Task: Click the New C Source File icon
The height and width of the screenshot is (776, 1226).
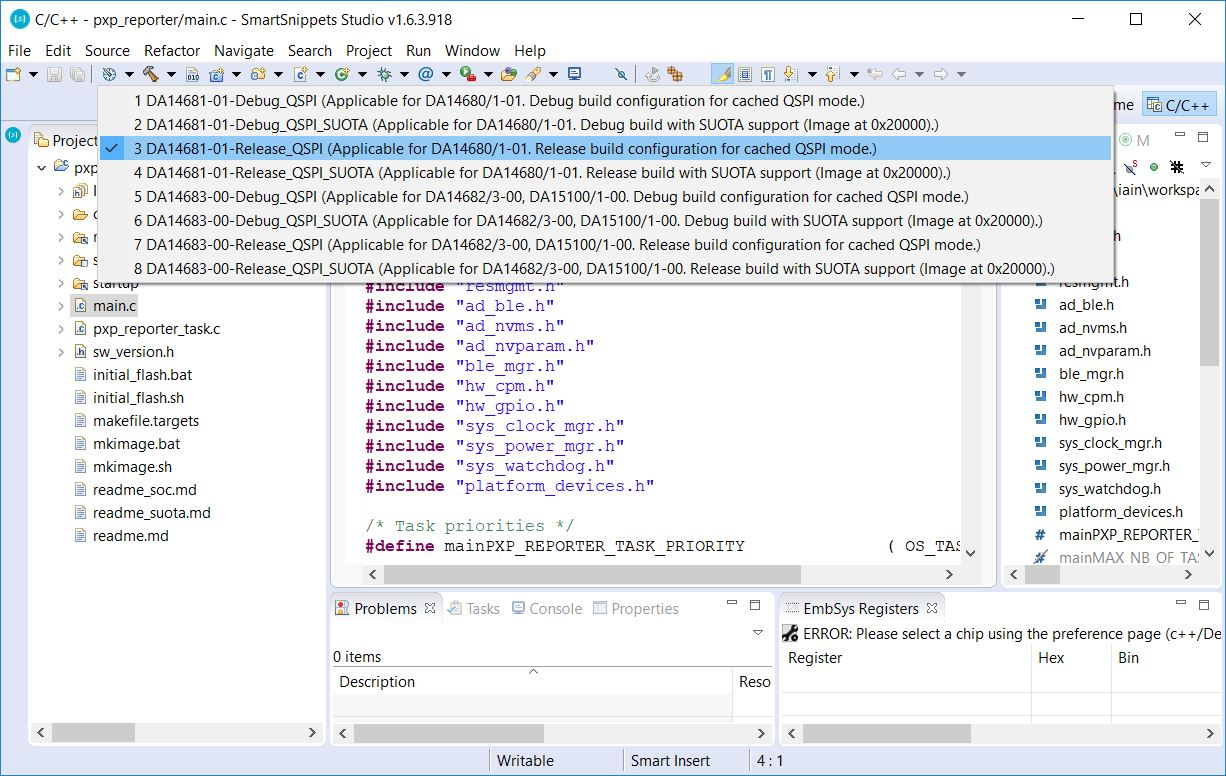Action: click(x=300, y=74)
